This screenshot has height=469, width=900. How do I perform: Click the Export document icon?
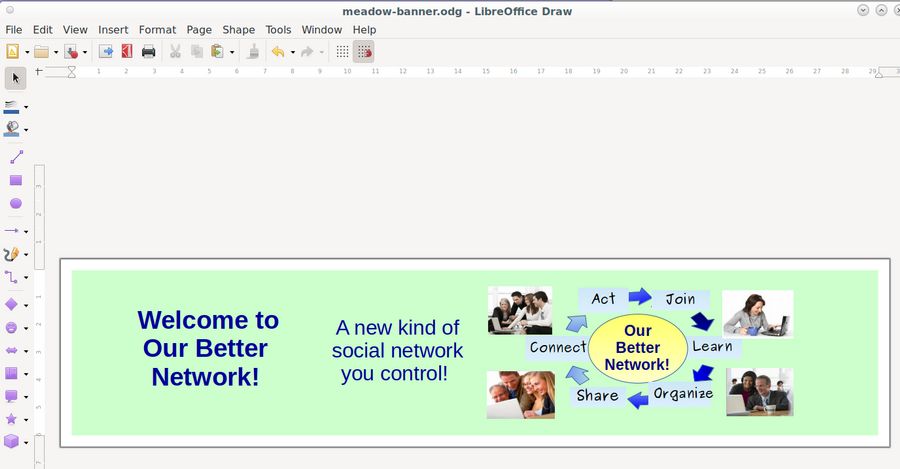[105, 52]
